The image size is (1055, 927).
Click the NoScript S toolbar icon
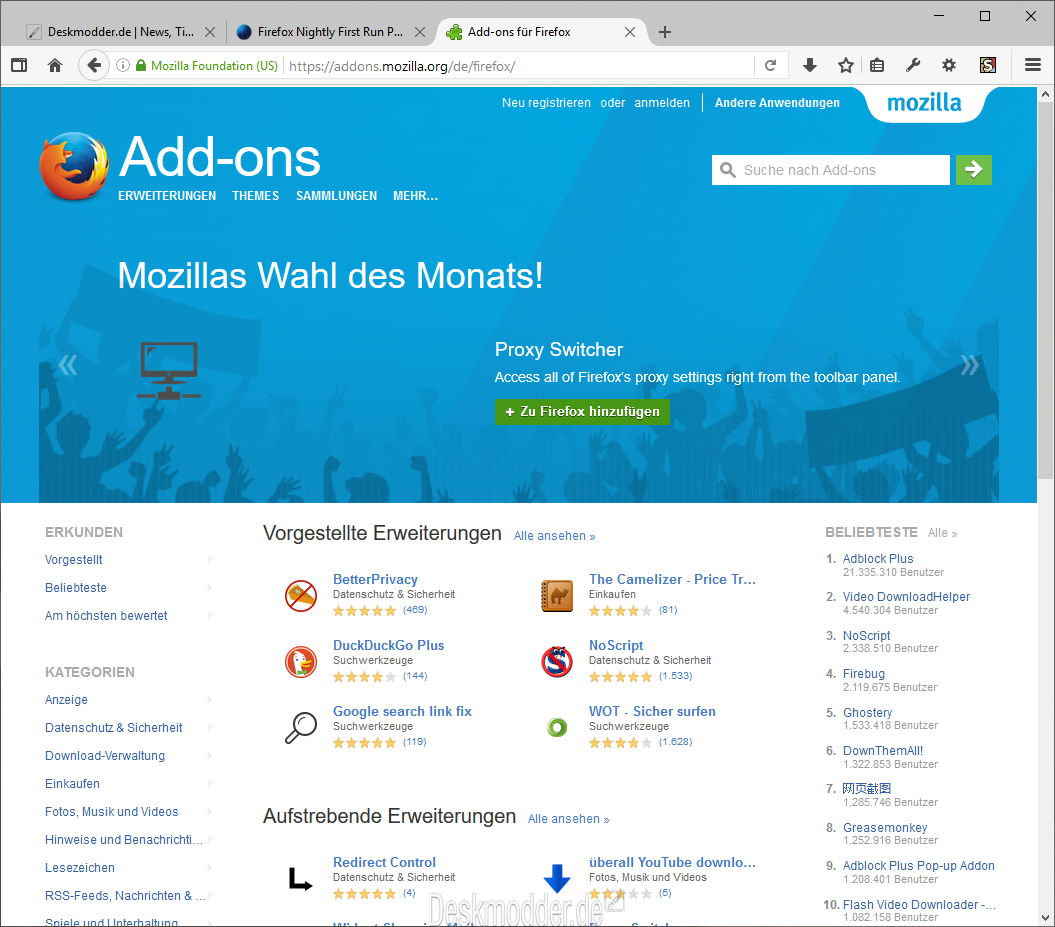(x=988, y=65)
